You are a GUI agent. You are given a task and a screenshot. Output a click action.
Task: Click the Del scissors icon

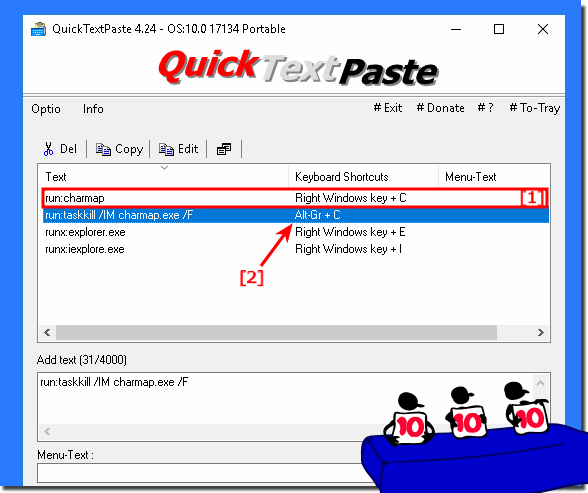[48, 149]
